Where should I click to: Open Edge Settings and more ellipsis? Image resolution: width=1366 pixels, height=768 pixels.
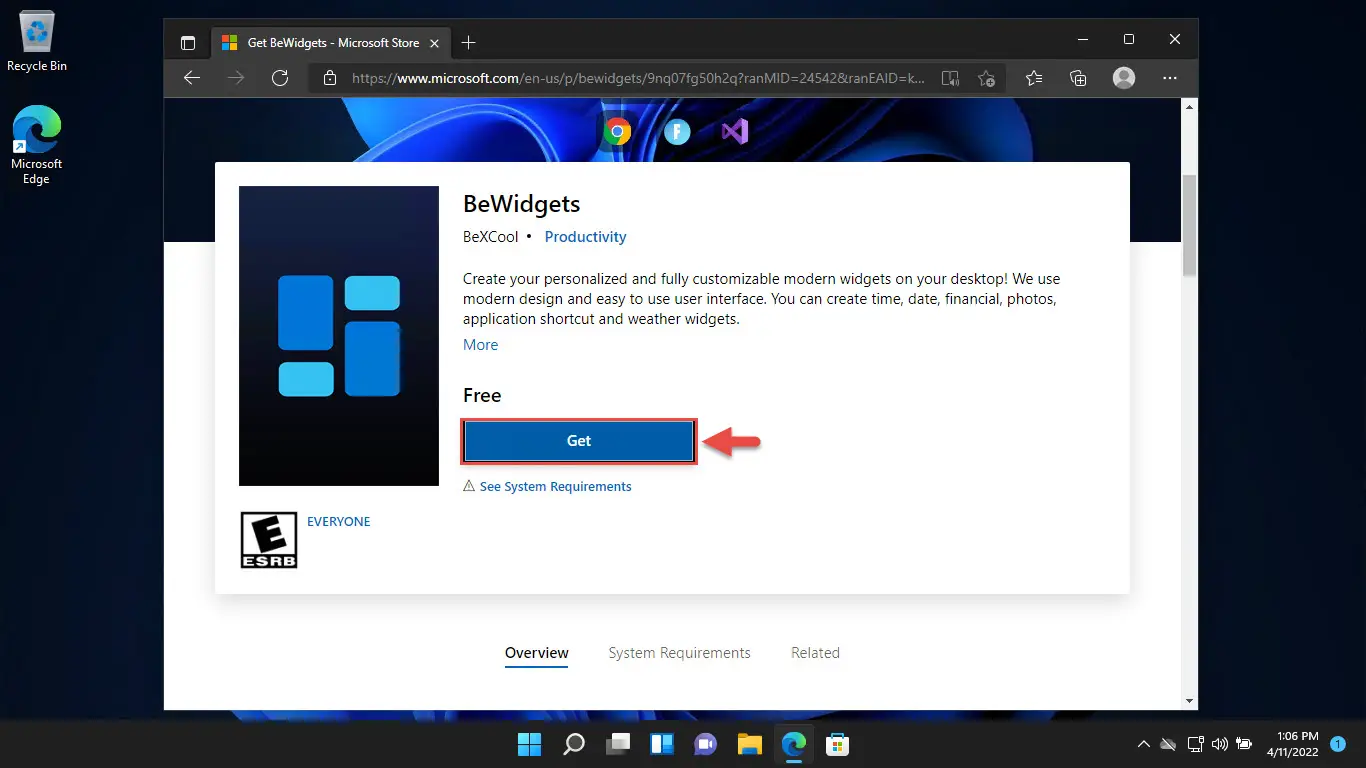pyautogui.click(x=1169, y=78)
